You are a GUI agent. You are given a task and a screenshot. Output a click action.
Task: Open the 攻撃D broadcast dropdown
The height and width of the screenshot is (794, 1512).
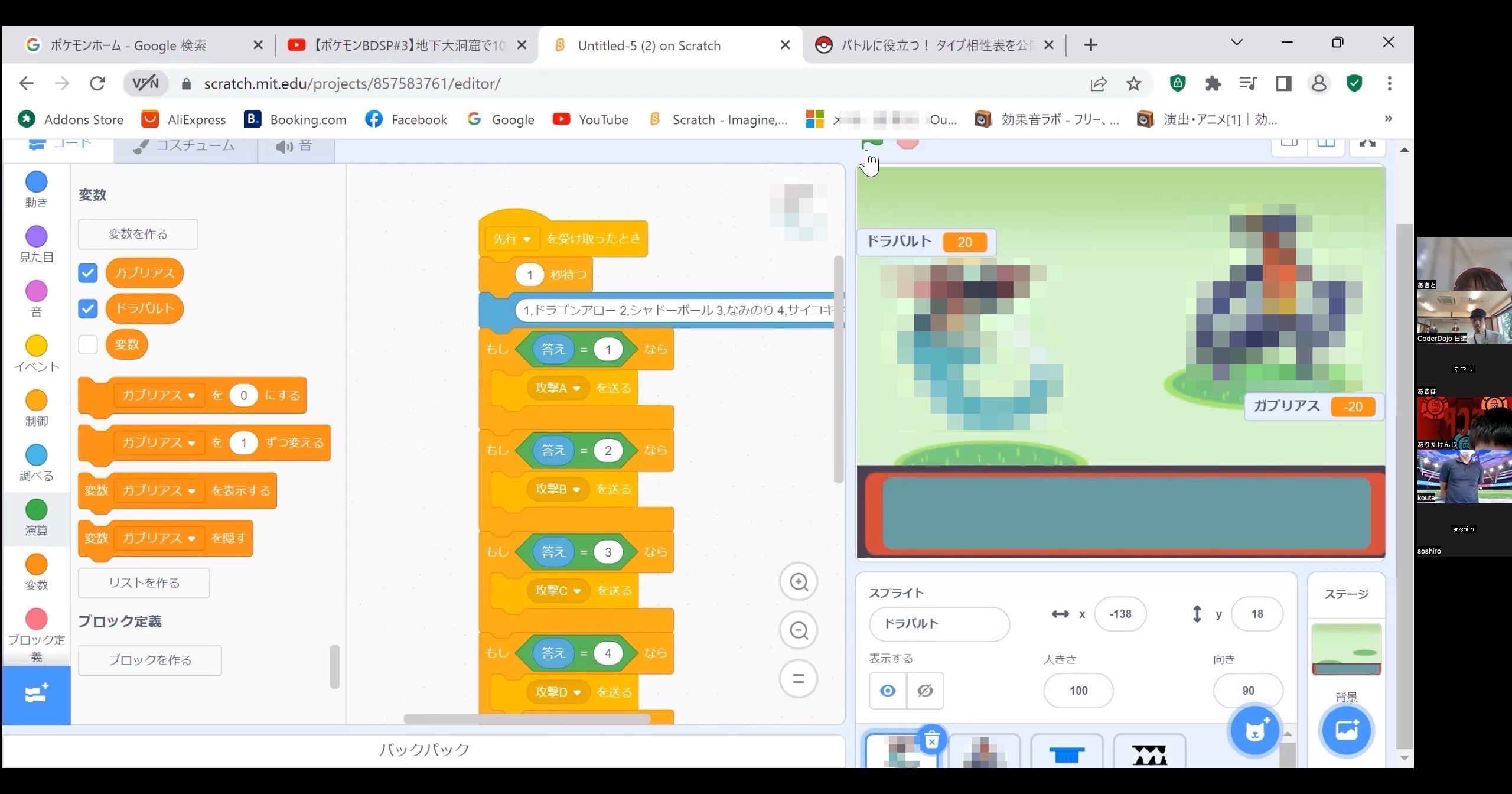[x=559, y=692]
